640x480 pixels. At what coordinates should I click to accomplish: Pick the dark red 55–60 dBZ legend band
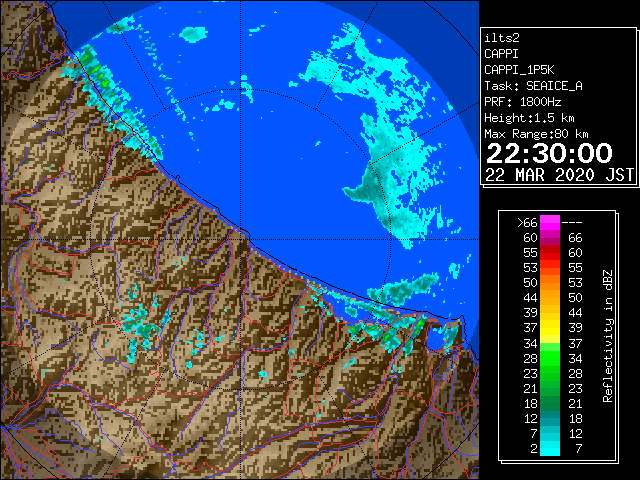point(550,252)
